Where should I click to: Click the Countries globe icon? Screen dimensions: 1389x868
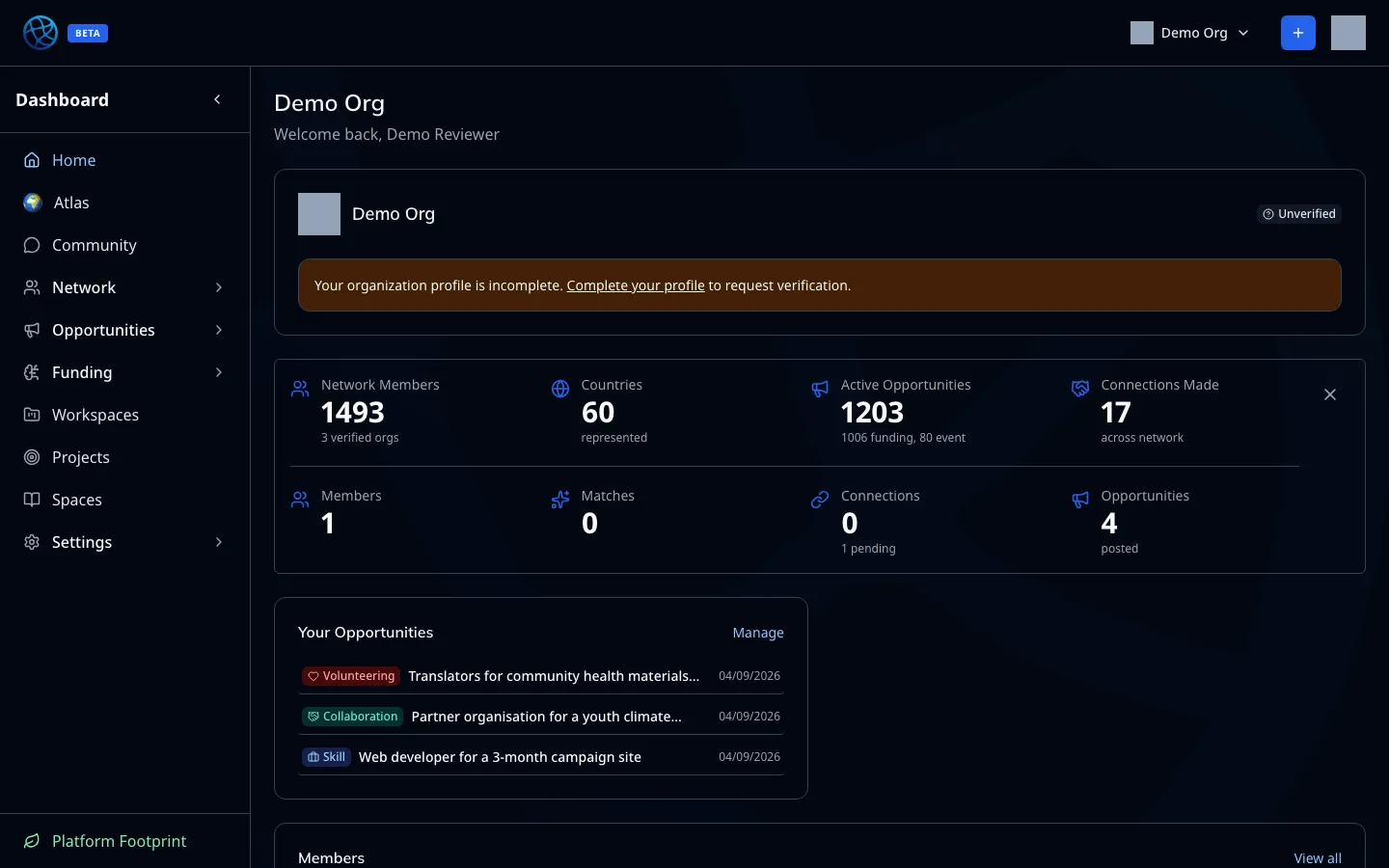tap(560, 389)
